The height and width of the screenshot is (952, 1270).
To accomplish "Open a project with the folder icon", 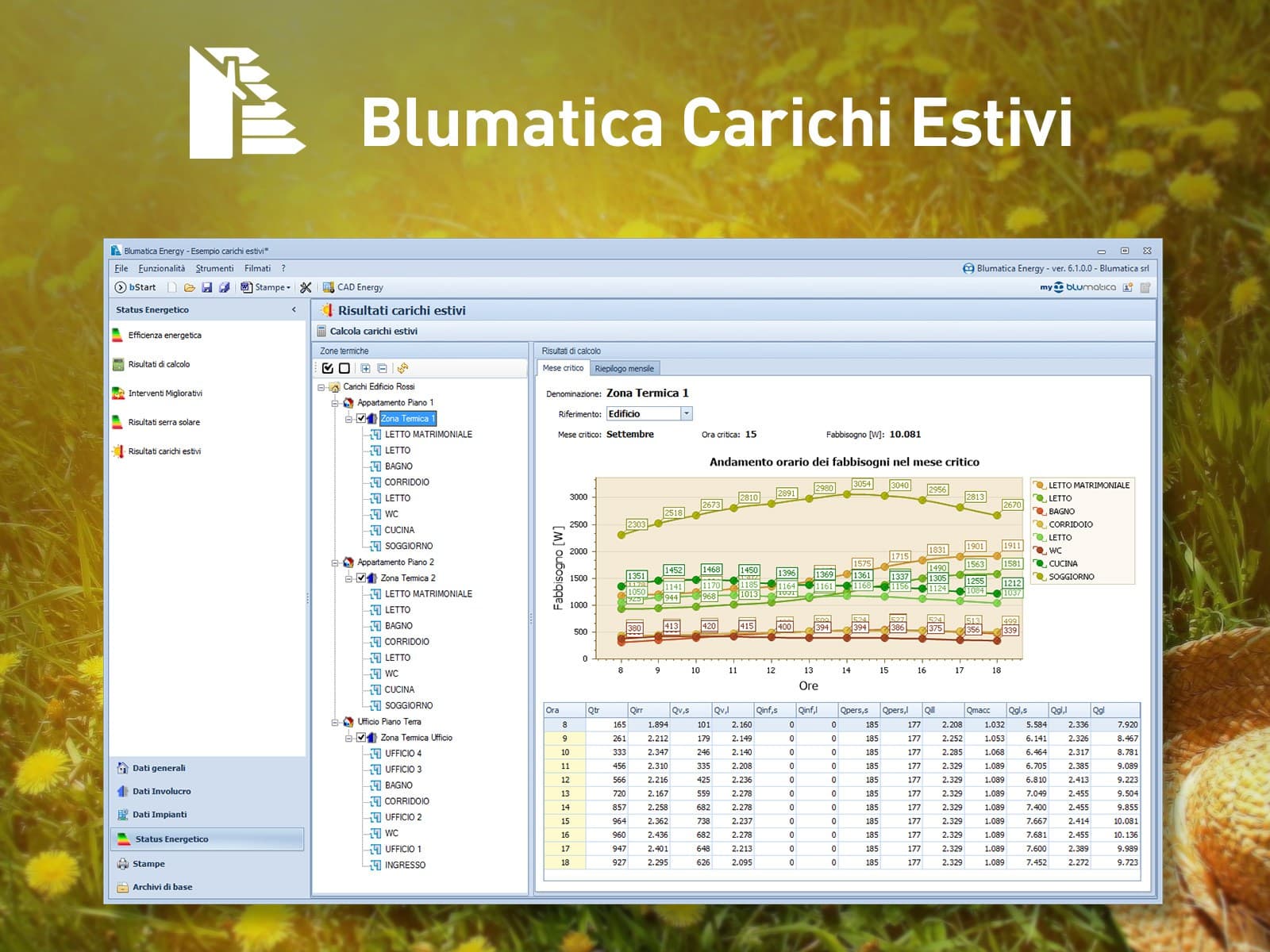I will pos(189,287).
